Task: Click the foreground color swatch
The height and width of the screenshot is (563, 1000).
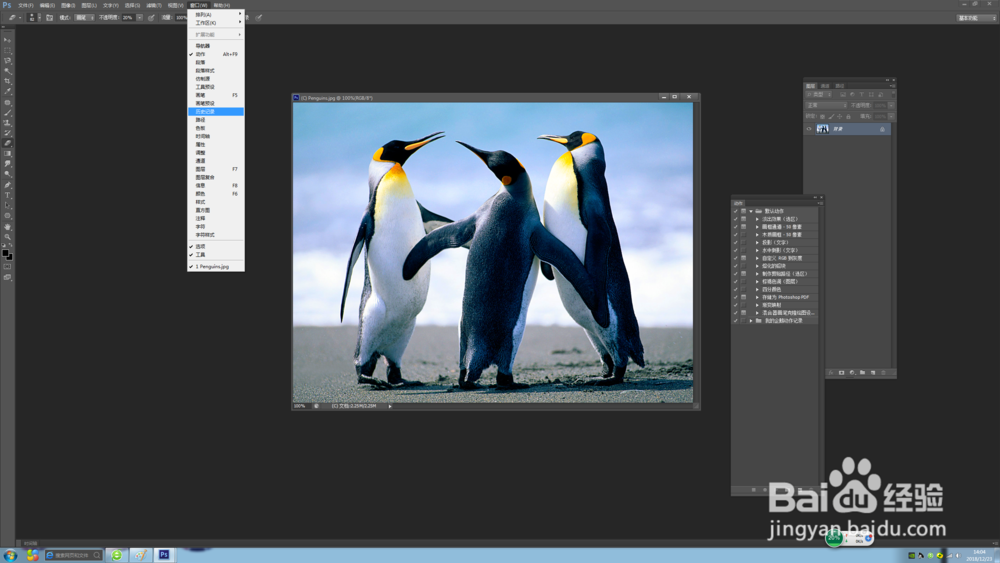Action: 6,253
